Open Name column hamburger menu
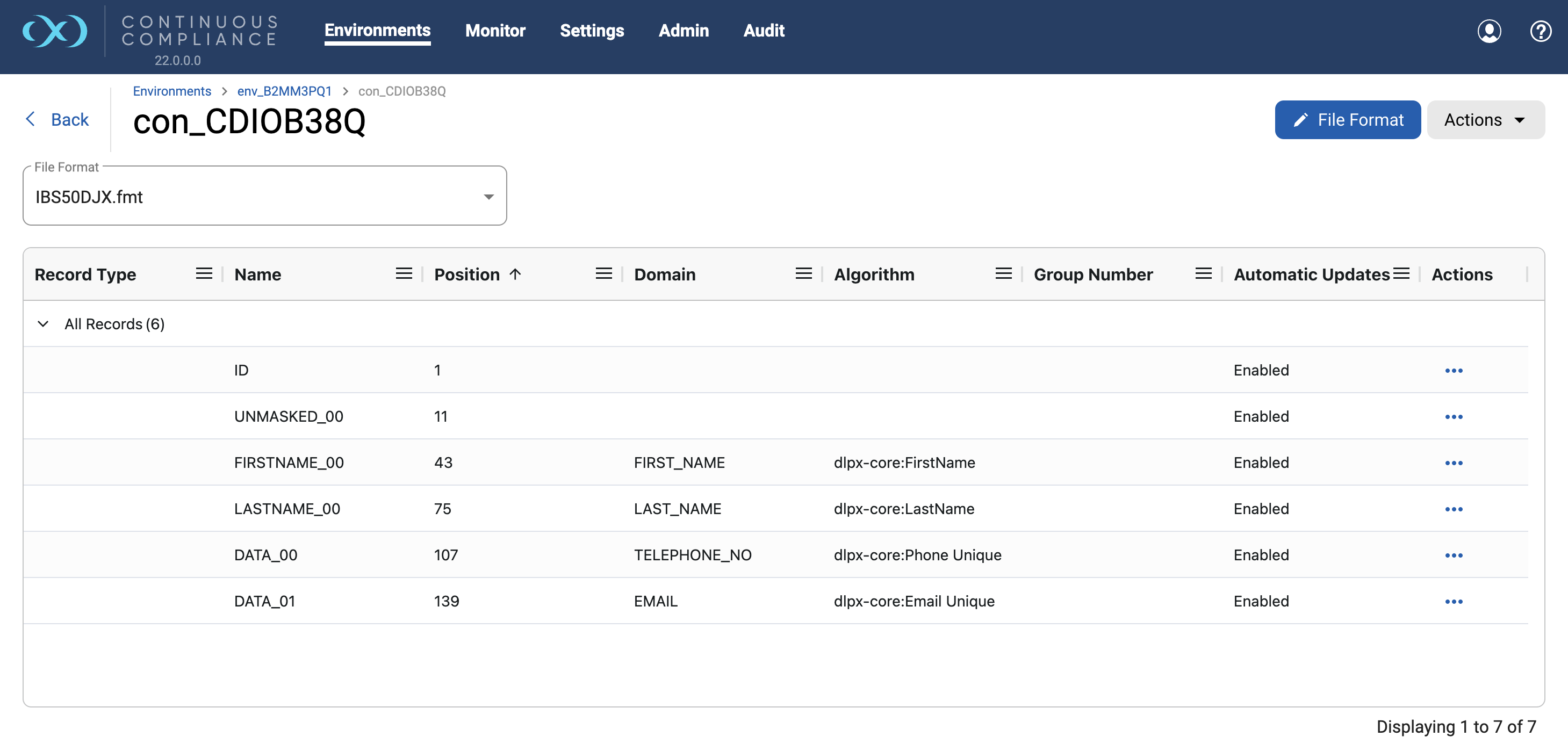The width and height of the screenshot is (1568, 751). click(x=404, y=274)
